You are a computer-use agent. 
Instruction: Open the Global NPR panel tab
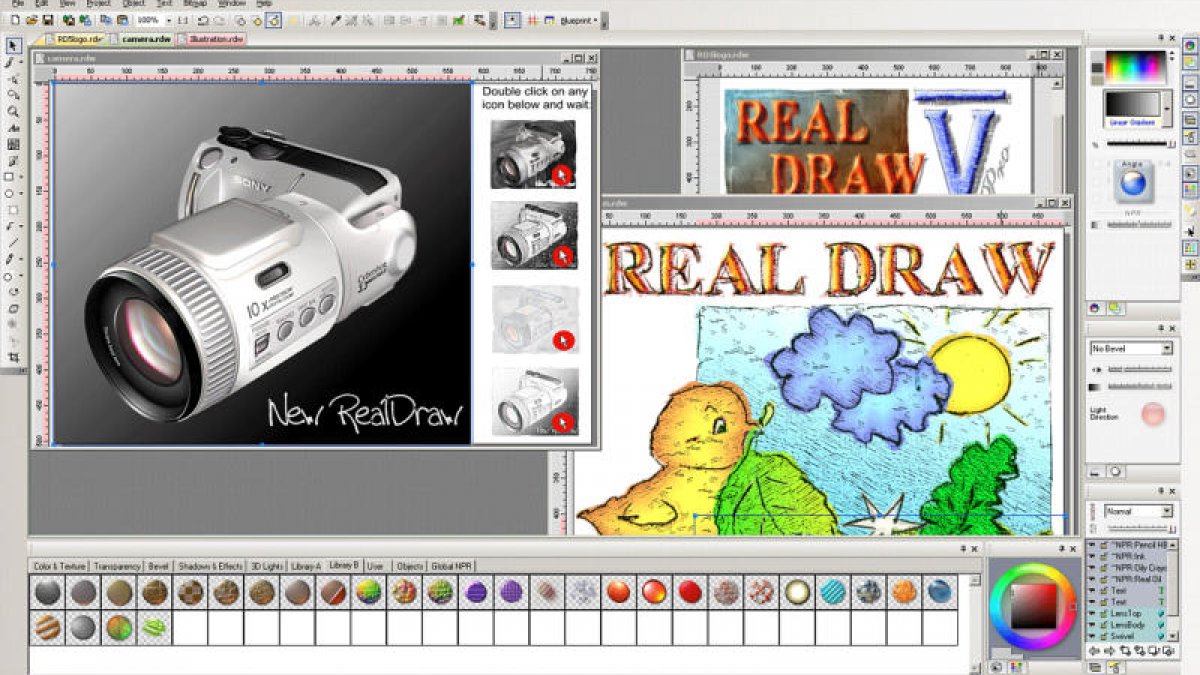coord(451,566)
